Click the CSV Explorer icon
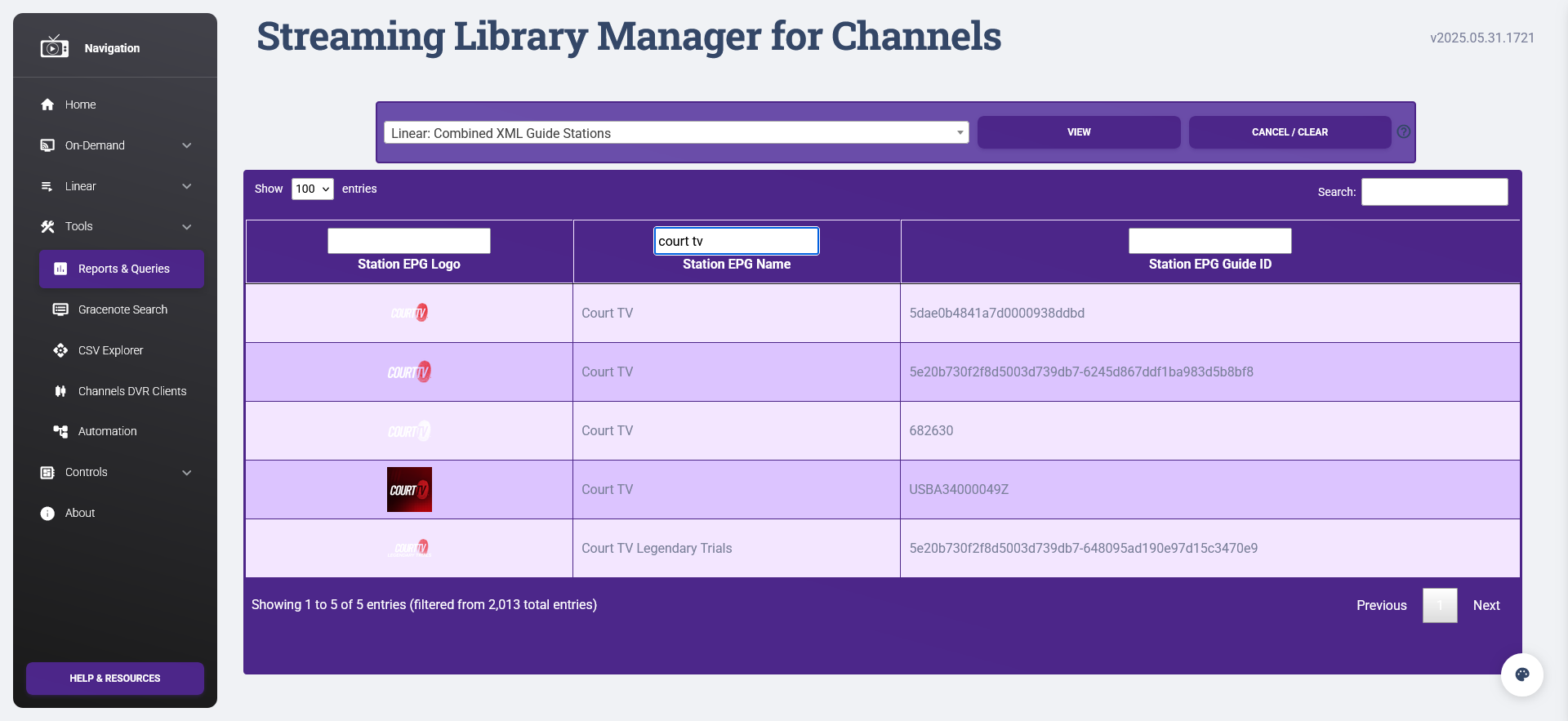 [60, 350]
